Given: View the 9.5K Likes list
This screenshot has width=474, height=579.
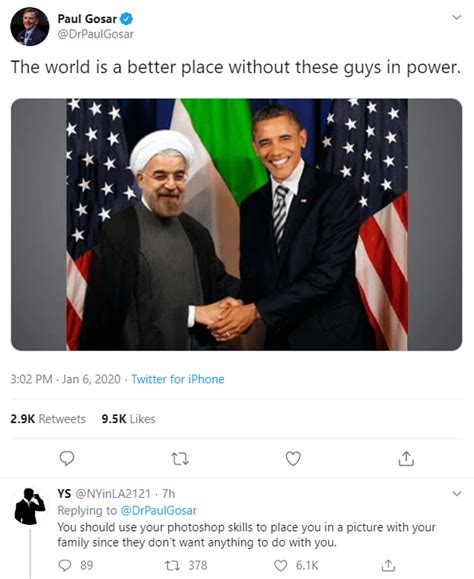Looking at the screenshot, I should 128,419.
